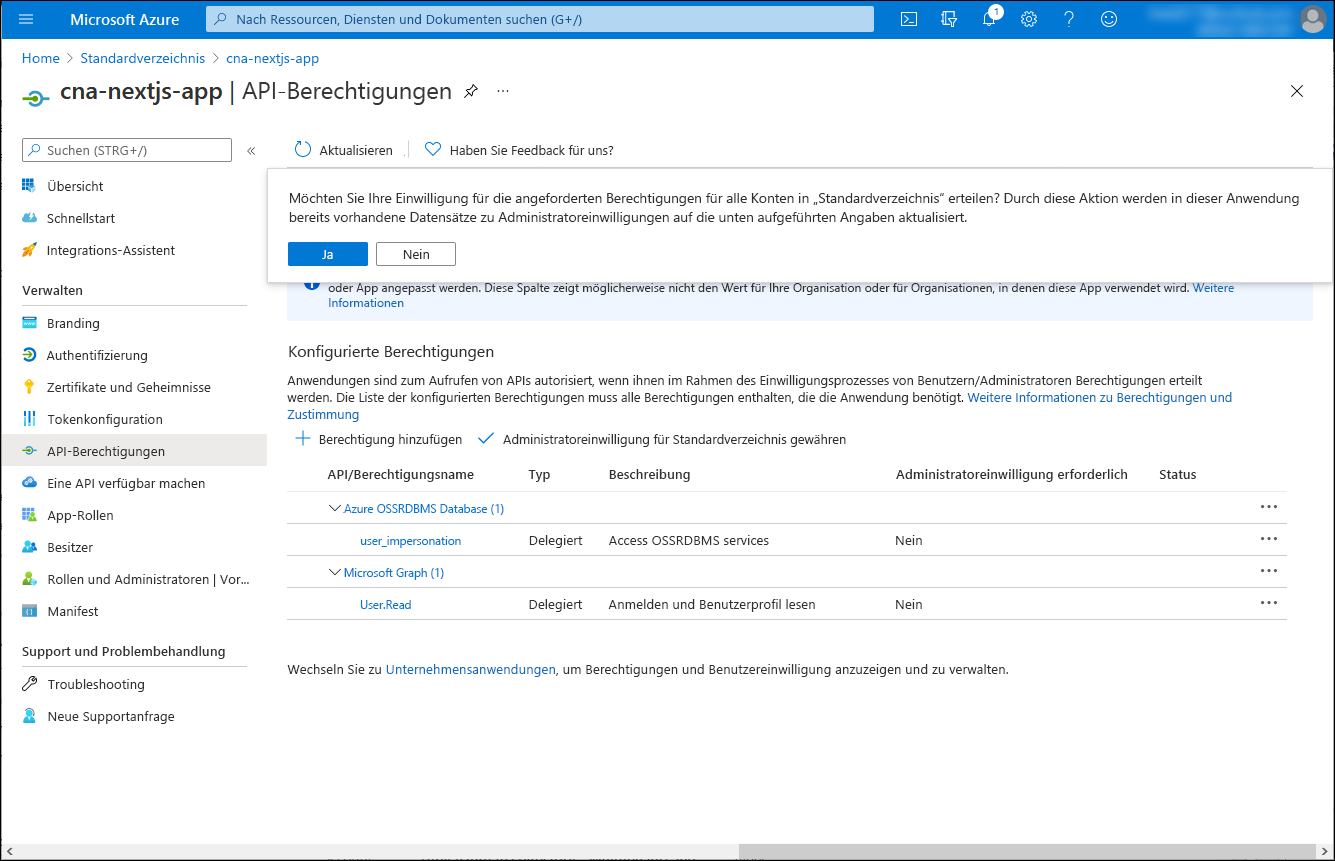Open the notifications bell
Image resolution: width=1335 pixels, height=861 pixels.
989,19
